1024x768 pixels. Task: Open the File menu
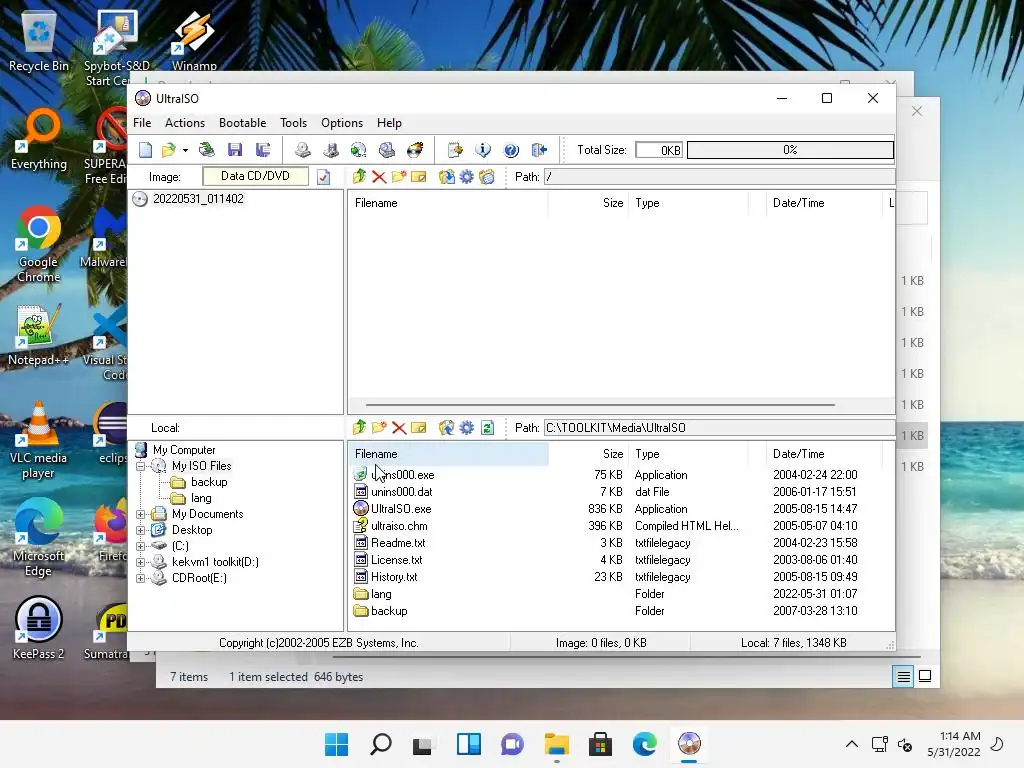click(142, 123)
